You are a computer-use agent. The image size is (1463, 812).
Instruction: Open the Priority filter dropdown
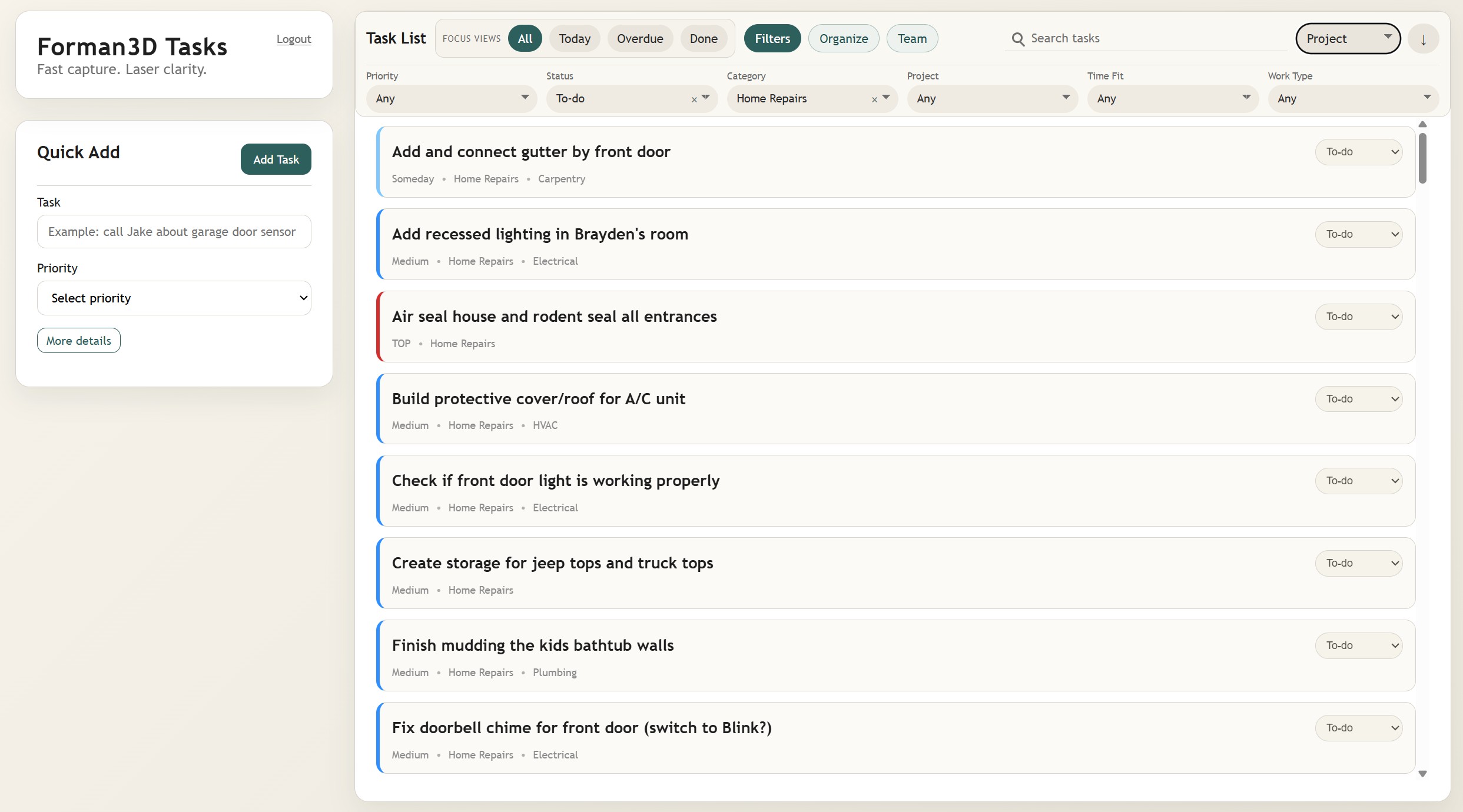point(452,98)
